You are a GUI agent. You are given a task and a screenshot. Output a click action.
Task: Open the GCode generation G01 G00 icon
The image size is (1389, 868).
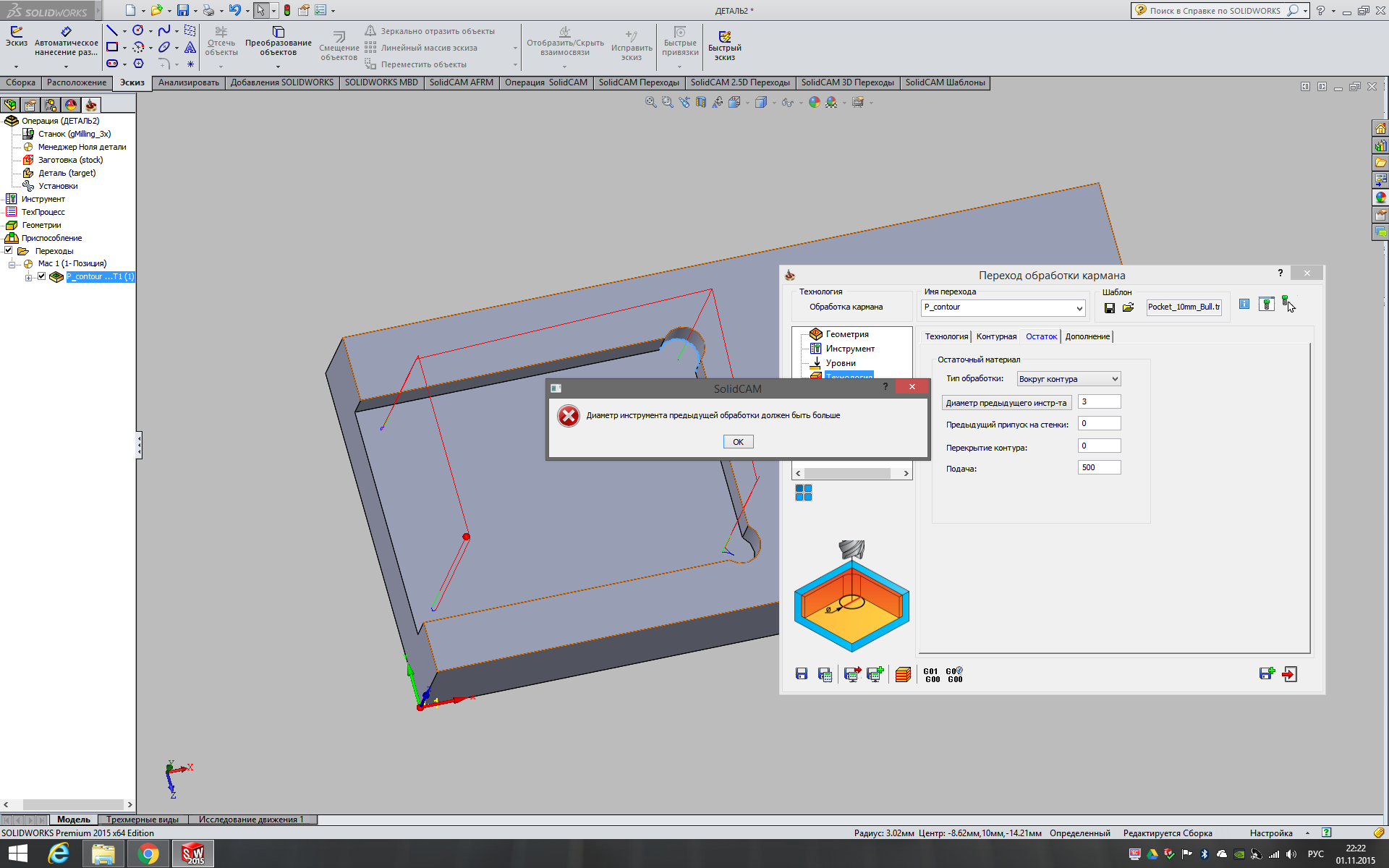click(931, 675)
